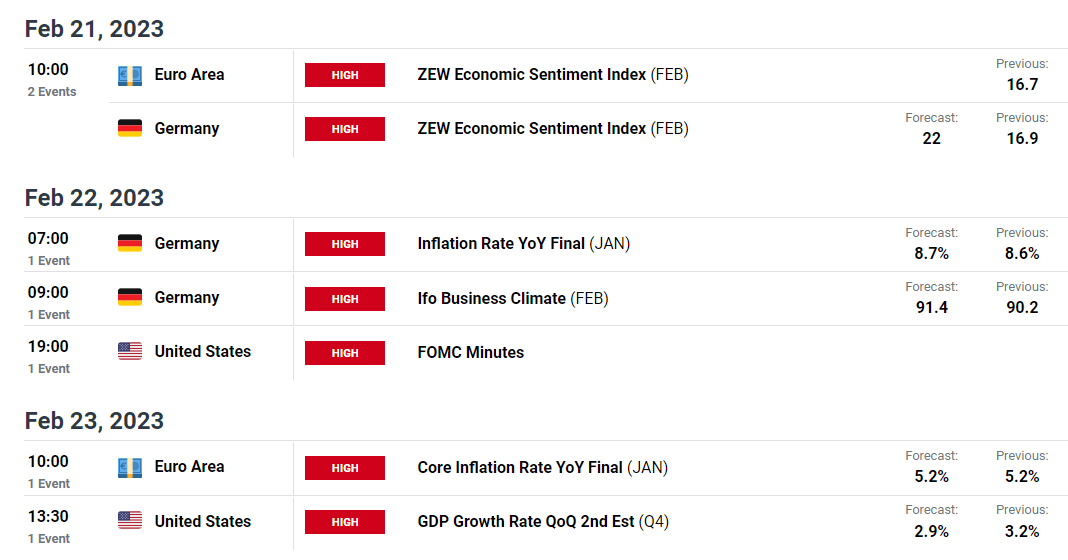The image size is (1068, 560).
Task: Click the Germany flag for Ifo Business Climate
Action: pos(129,298)
